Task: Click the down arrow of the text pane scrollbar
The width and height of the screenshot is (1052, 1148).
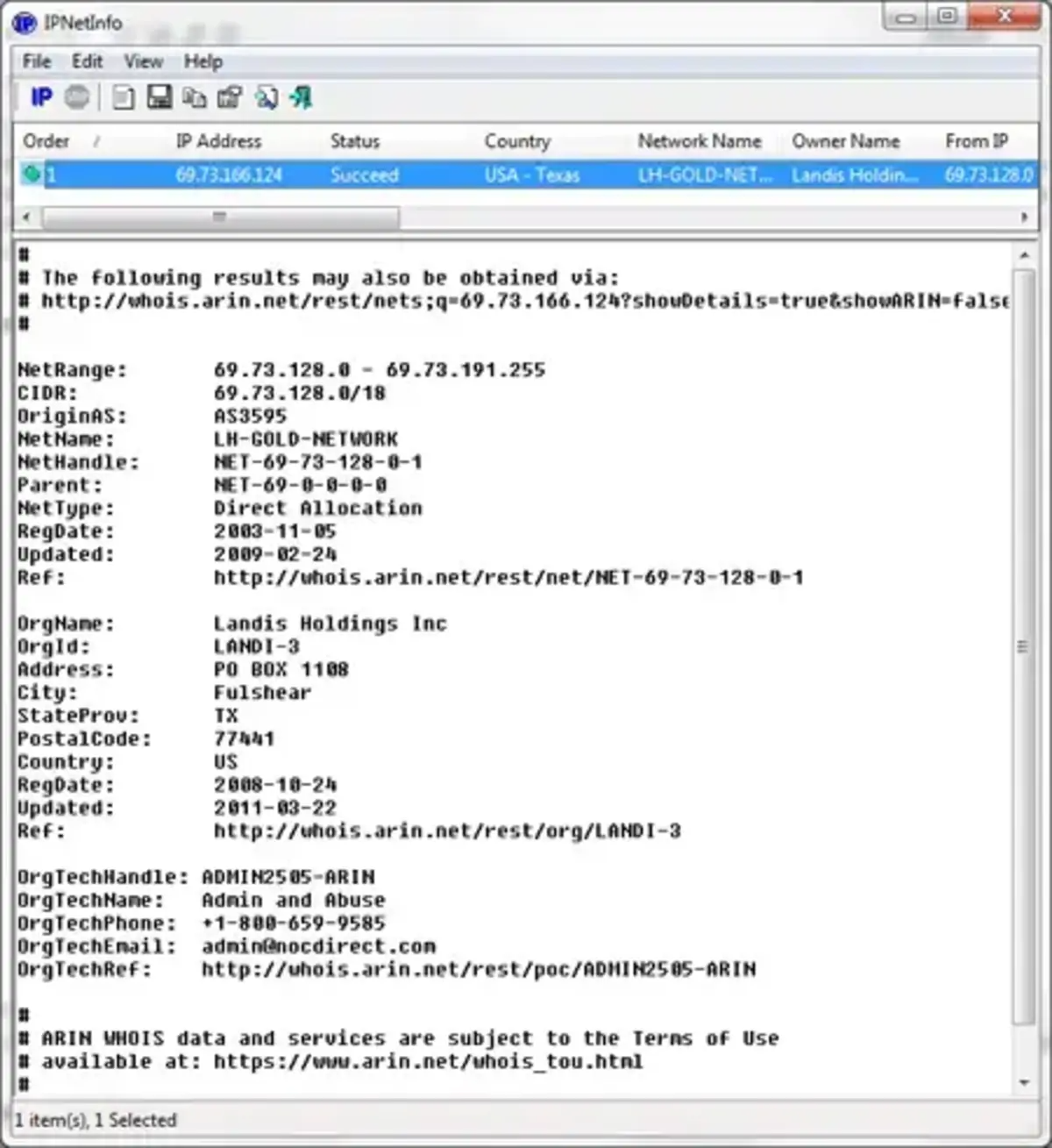Action: [x=1023, y=1084]
